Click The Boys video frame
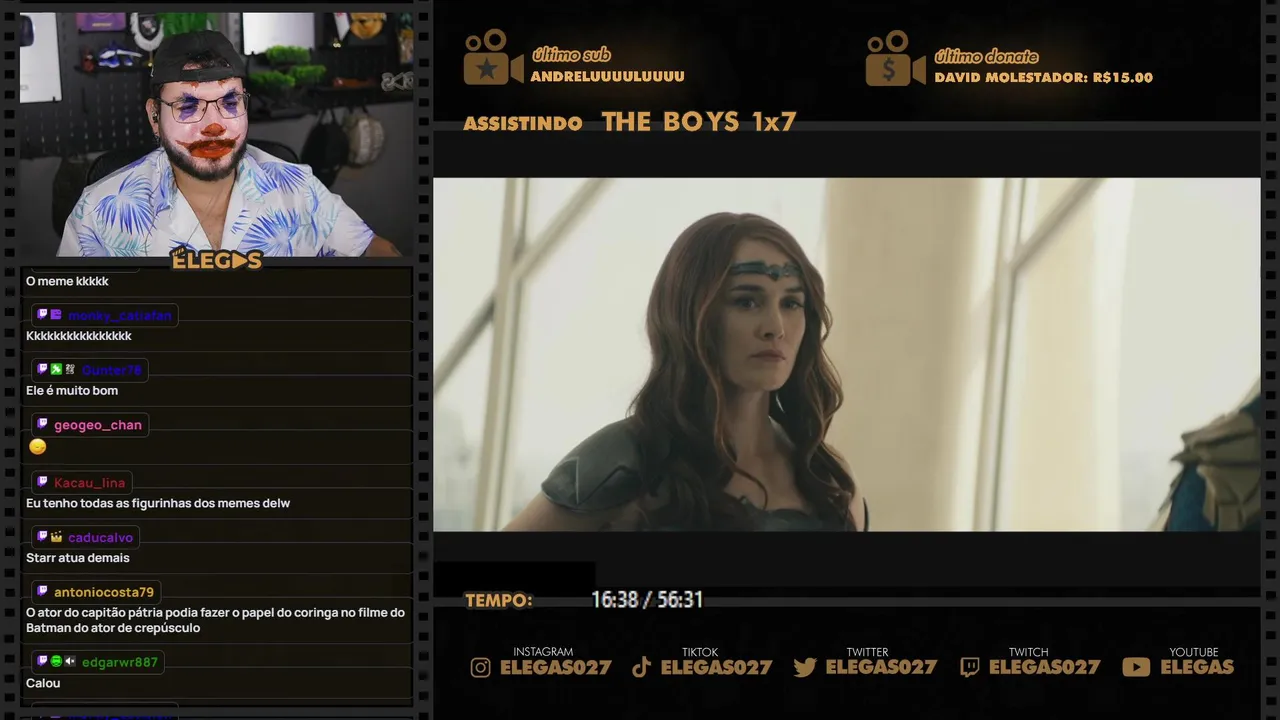The image size is (1280, 720). point(847,354)
